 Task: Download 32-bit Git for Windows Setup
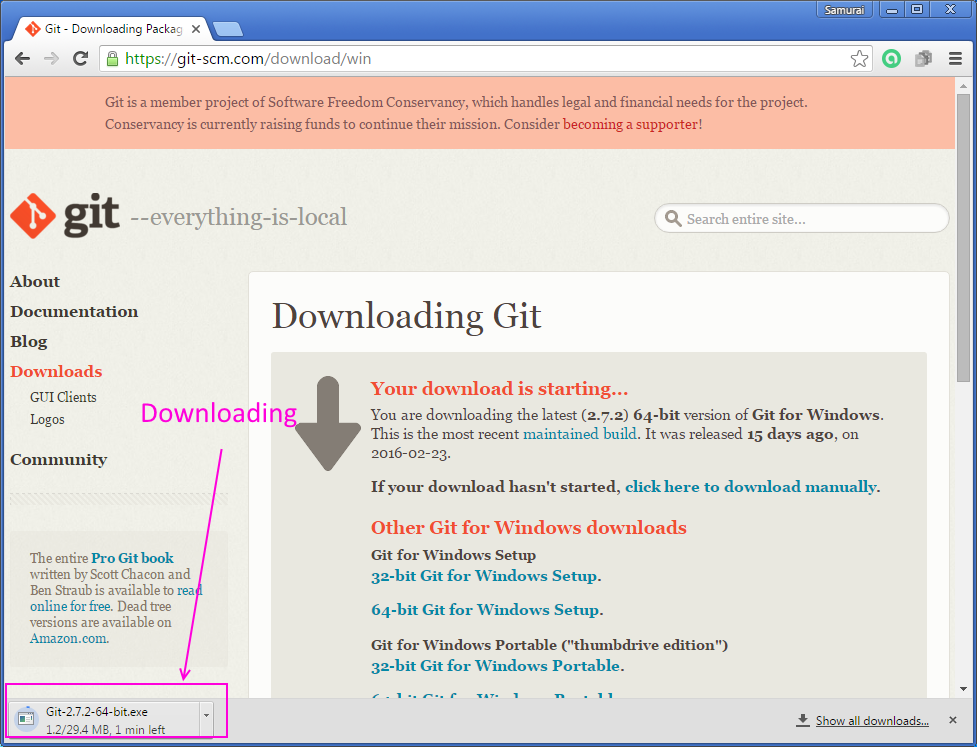(x=484, y=576)
